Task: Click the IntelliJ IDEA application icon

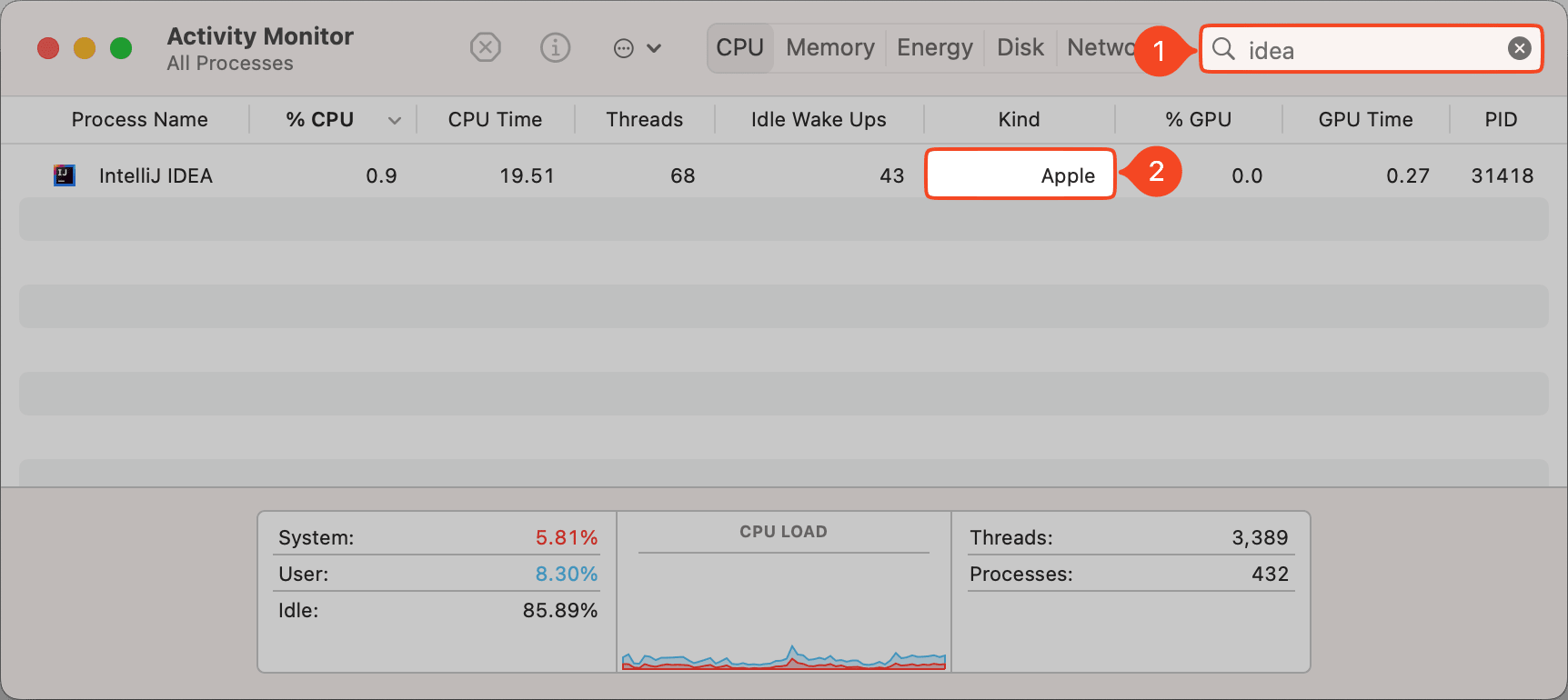Action: (x=64, y=175)
